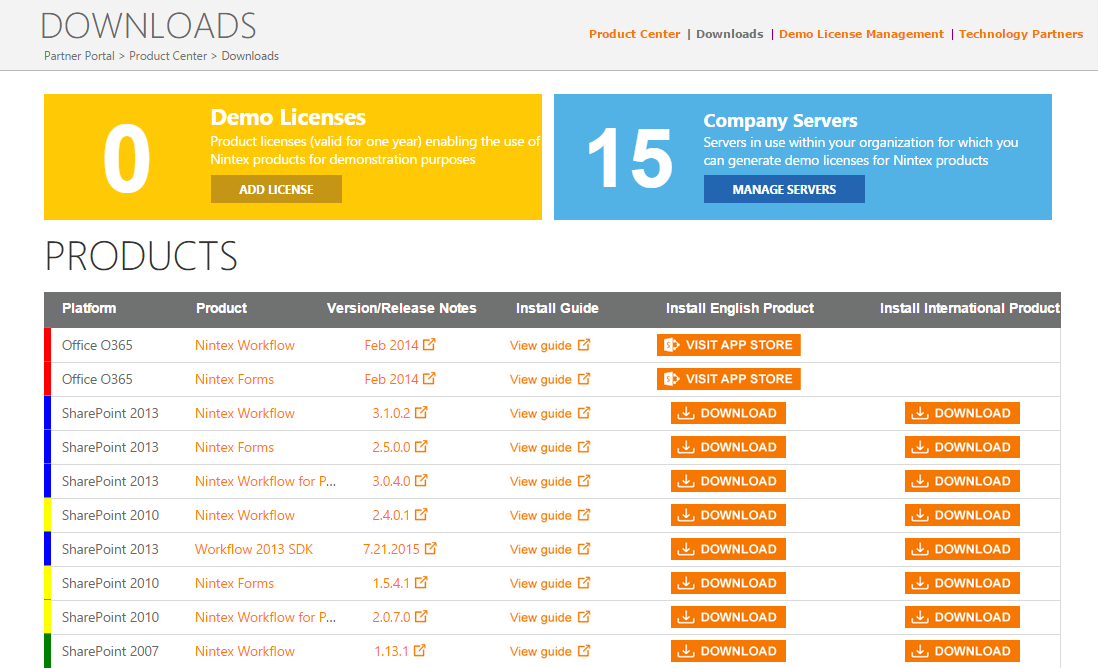The height and width of the screenshot is (668, 1098).
Task: Open Workflow 2013 SDK product link
Action: (x=253, y=549)
